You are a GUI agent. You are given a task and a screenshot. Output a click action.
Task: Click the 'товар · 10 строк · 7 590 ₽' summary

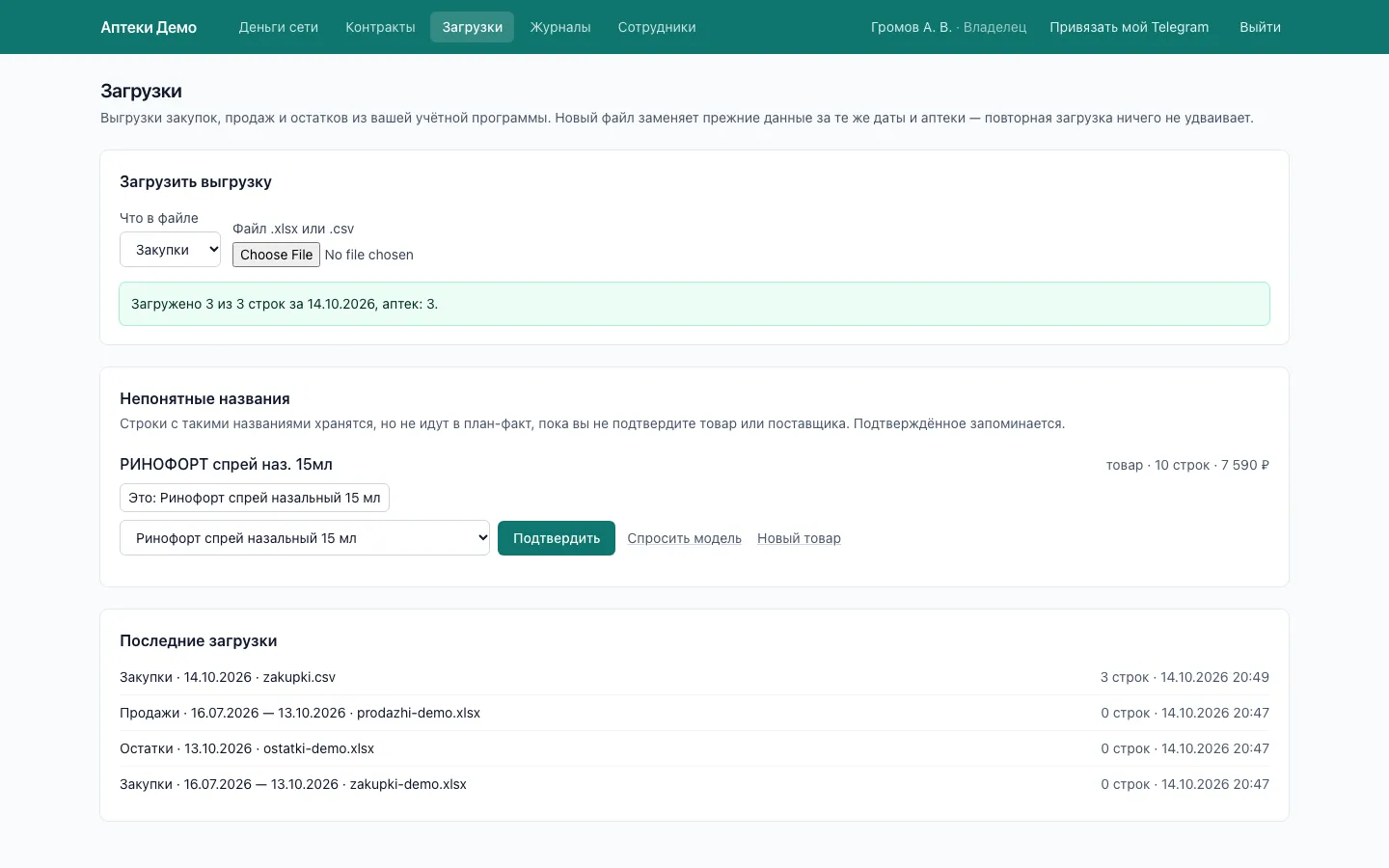(x=1187, y=465)
